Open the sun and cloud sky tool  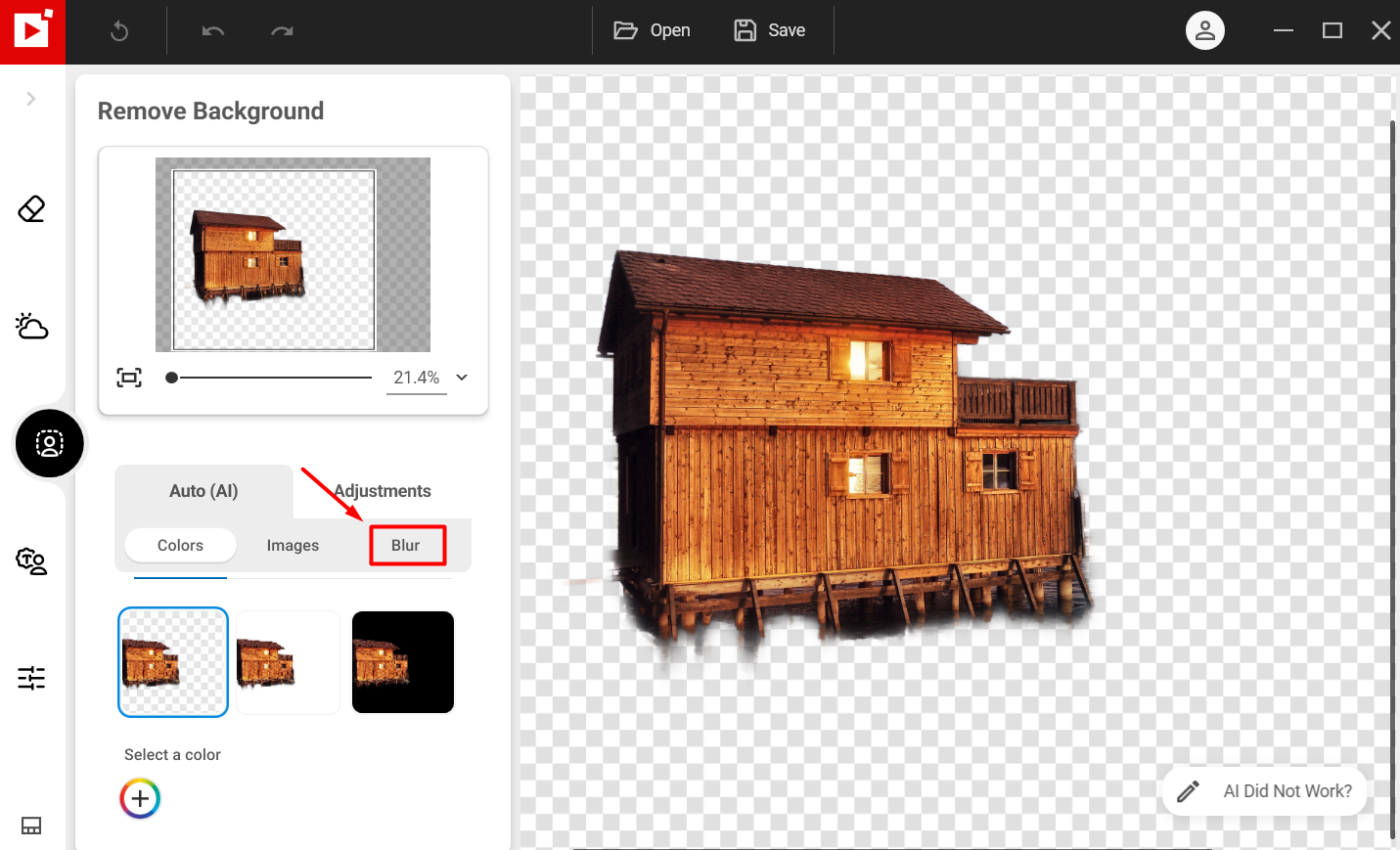[31, 326]
